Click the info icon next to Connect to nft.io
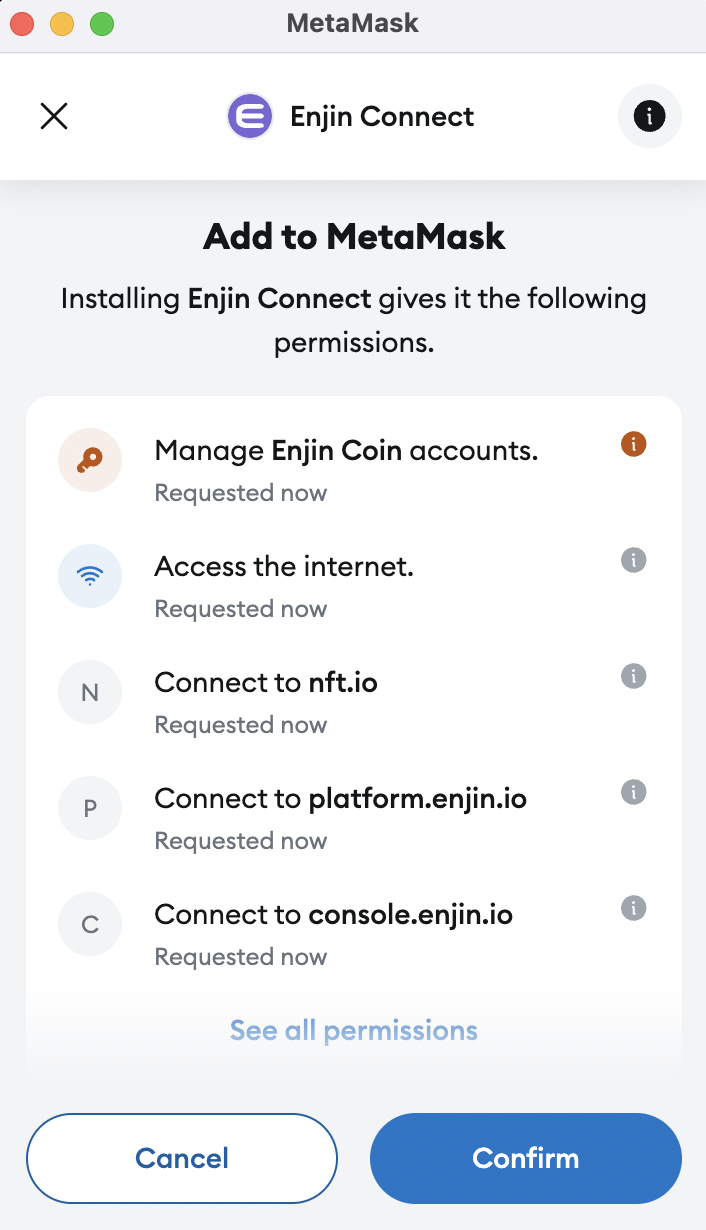Image resolution: width=706 pixels, height=1230 pixels. (x=633, y=676)
